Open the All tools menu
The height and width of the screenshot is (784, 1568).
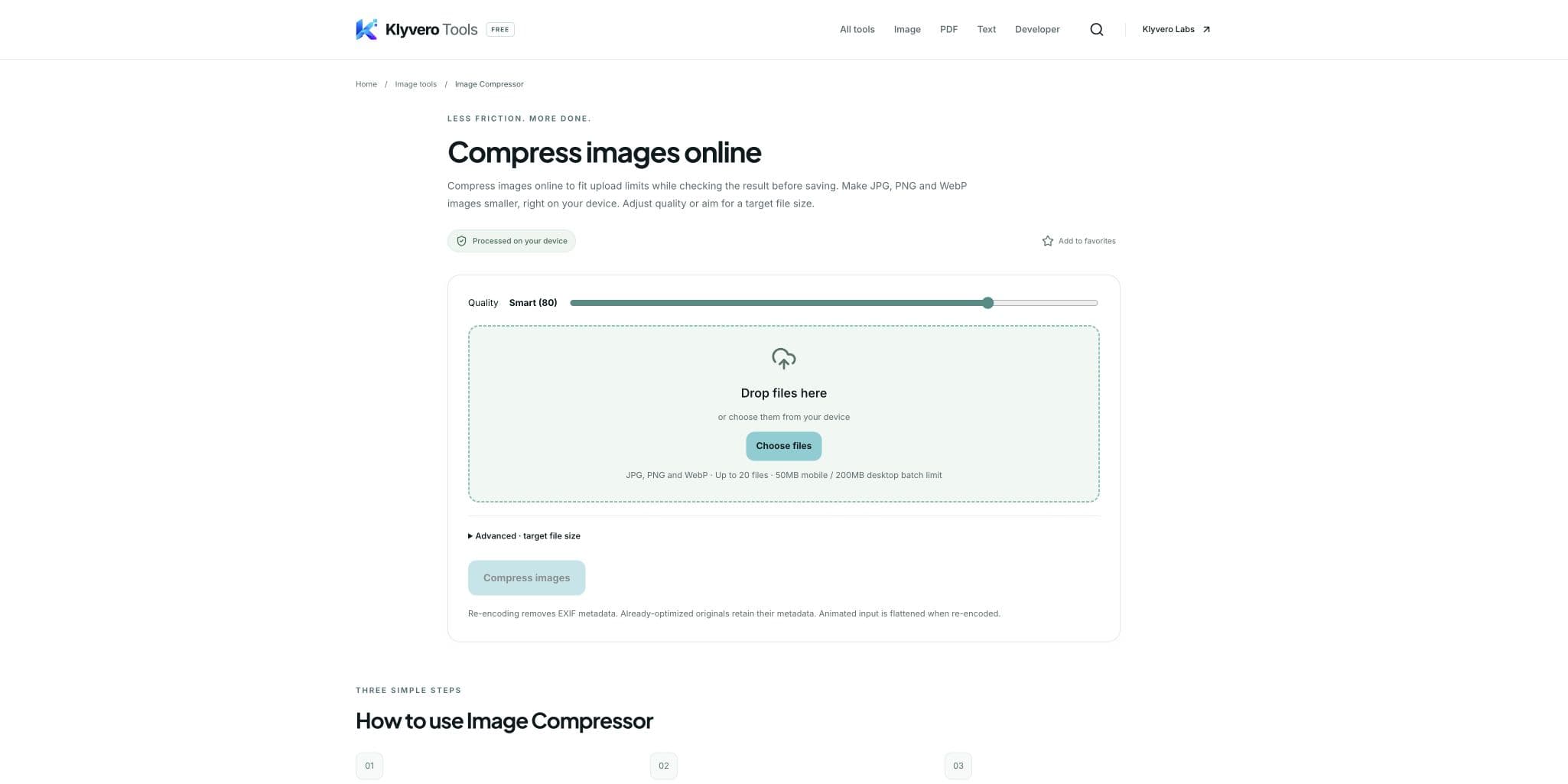click(x=857, y=29)
